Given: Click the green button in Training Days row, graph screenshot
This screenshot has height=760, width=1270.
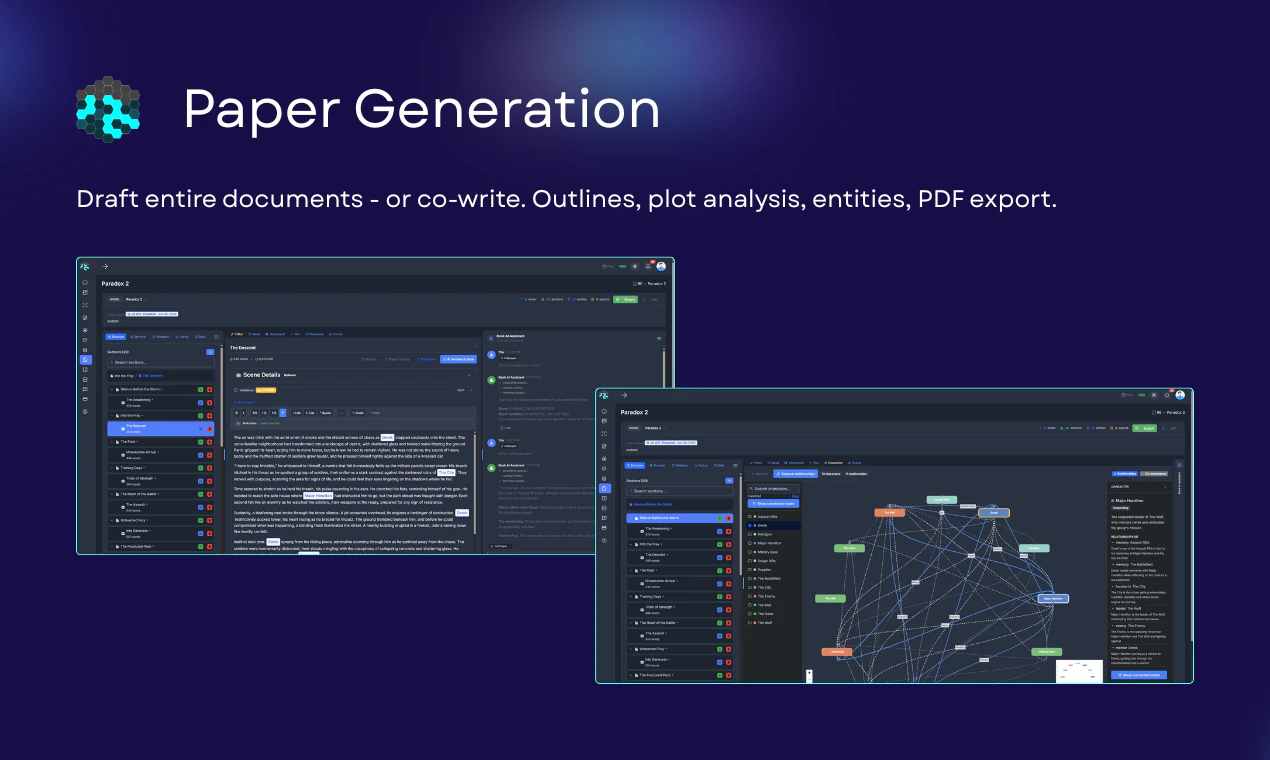Looking at the screenshot, I should coord(719,597).
